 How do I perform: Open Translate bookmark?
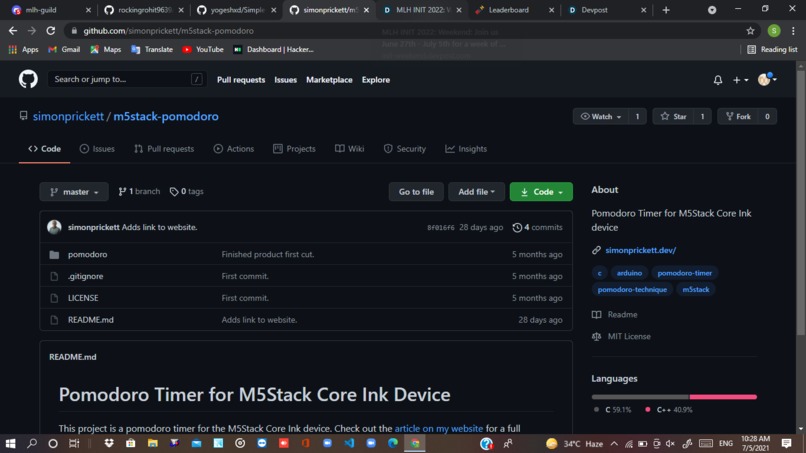(x=152, y=49)
